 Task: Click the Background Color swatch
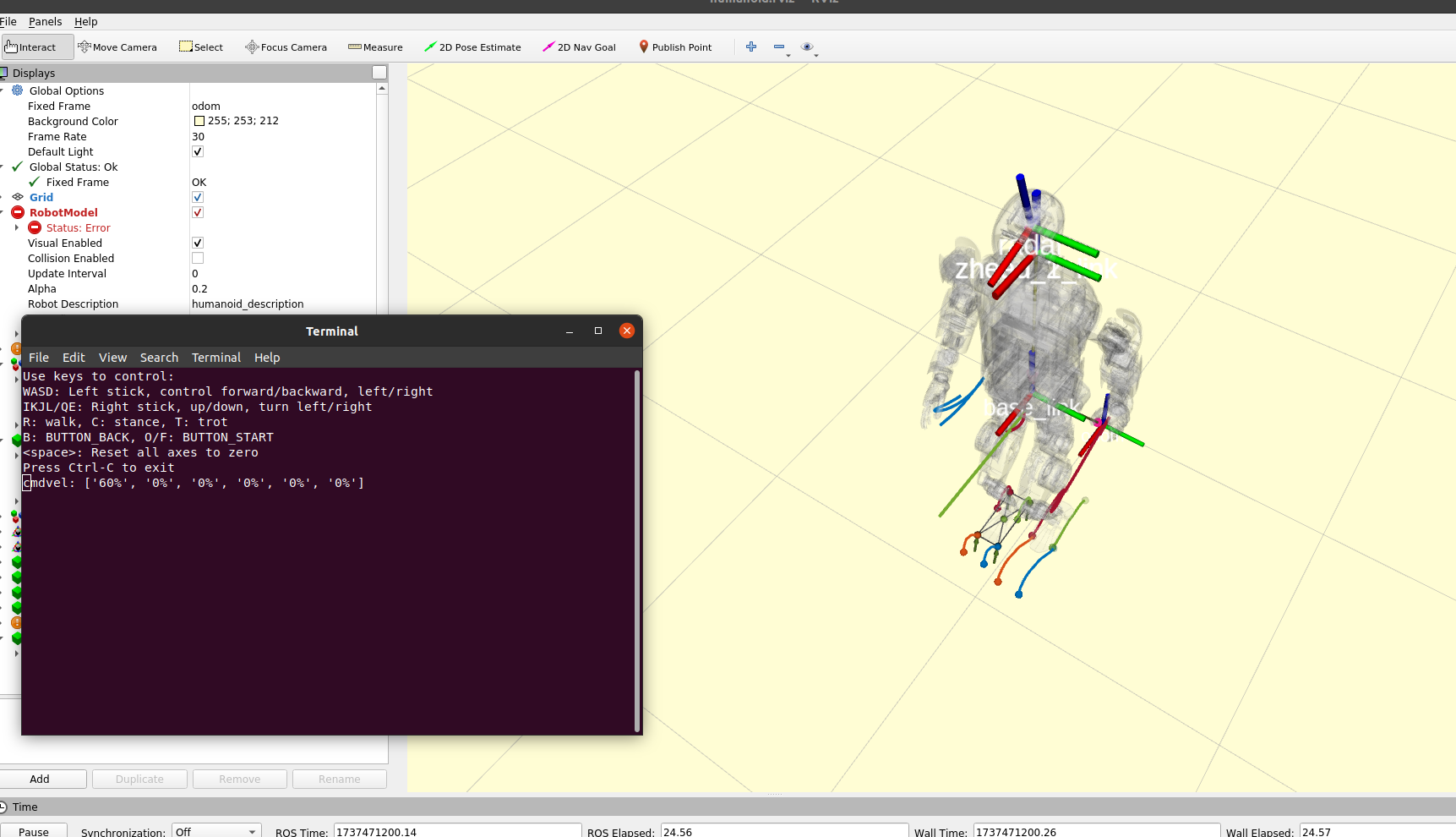coord(199,121)
